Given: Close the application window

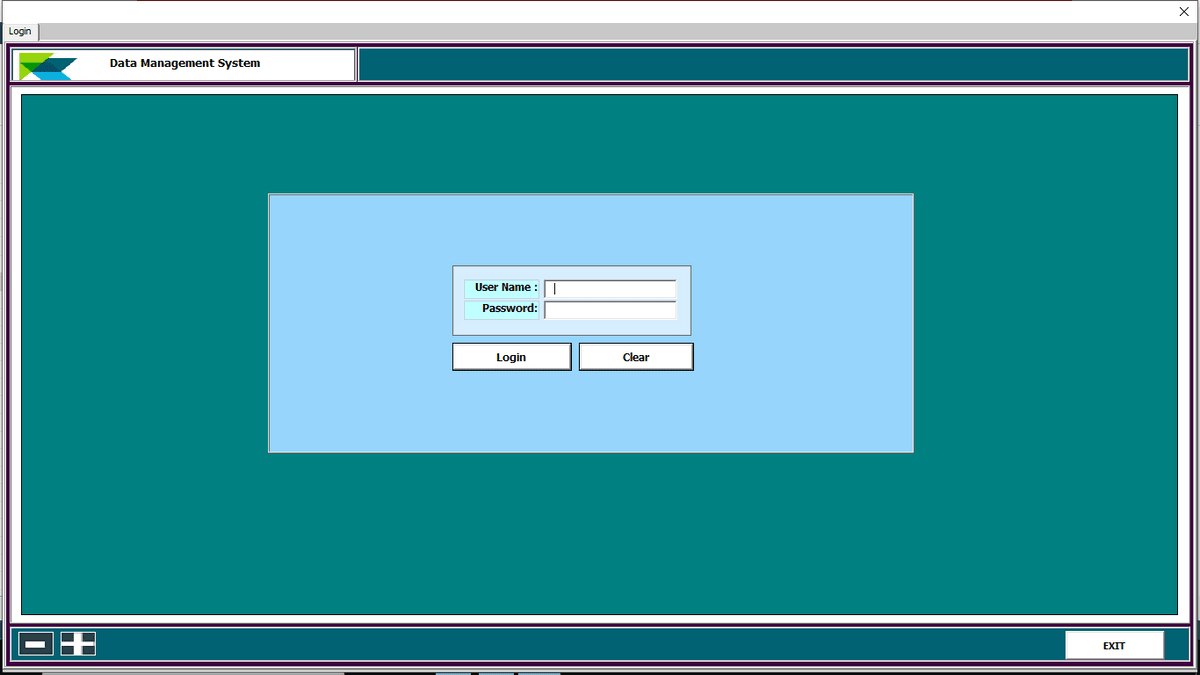Looking at the screenshot, I should pos(1183,11).
